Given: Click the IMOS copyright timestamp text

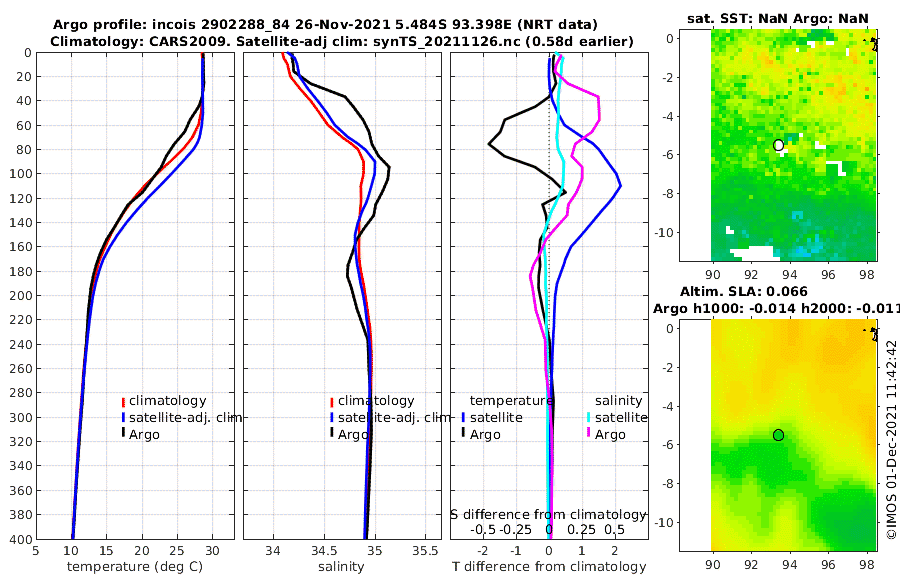Looking at the screenshot, I should 891,439.
